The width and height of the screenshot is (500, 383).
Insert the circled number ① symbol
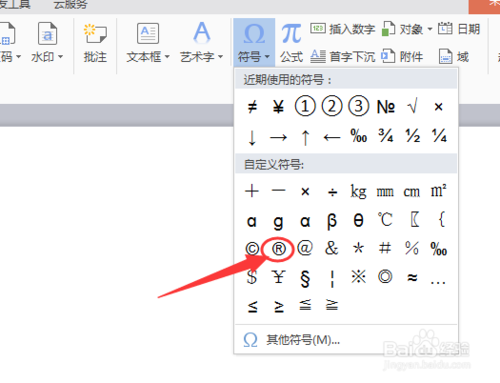(305, 106)
